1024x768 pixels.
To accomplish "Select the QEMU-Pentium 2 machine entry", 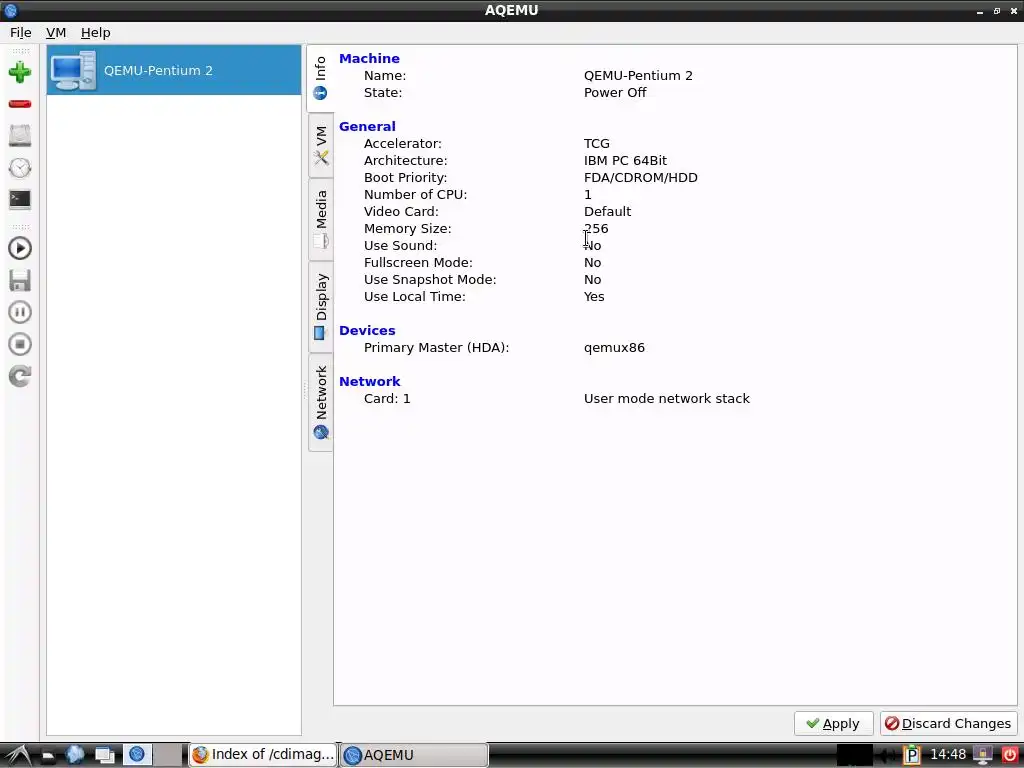I will (x=174, y=71).
